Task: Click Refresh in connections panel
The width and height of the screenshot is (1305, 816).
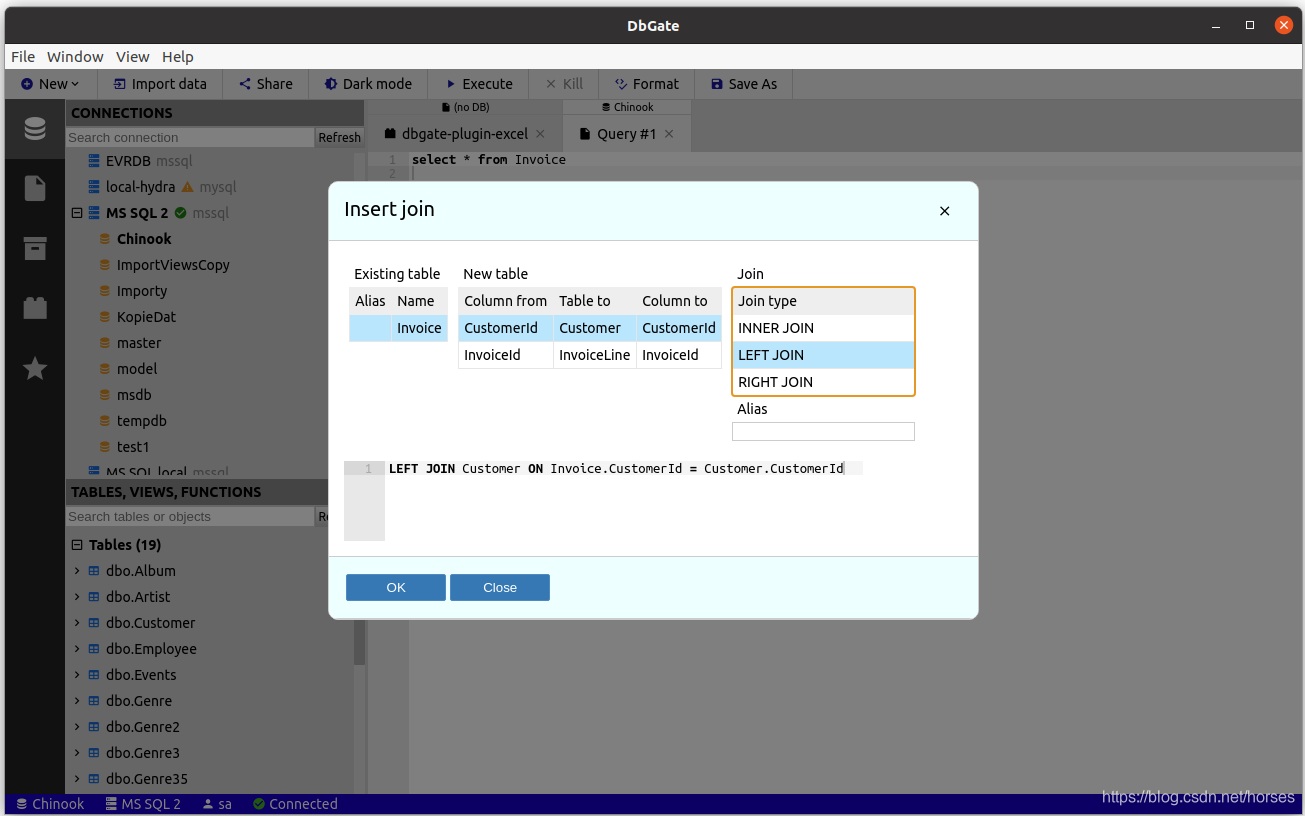Action: [339, 138]
